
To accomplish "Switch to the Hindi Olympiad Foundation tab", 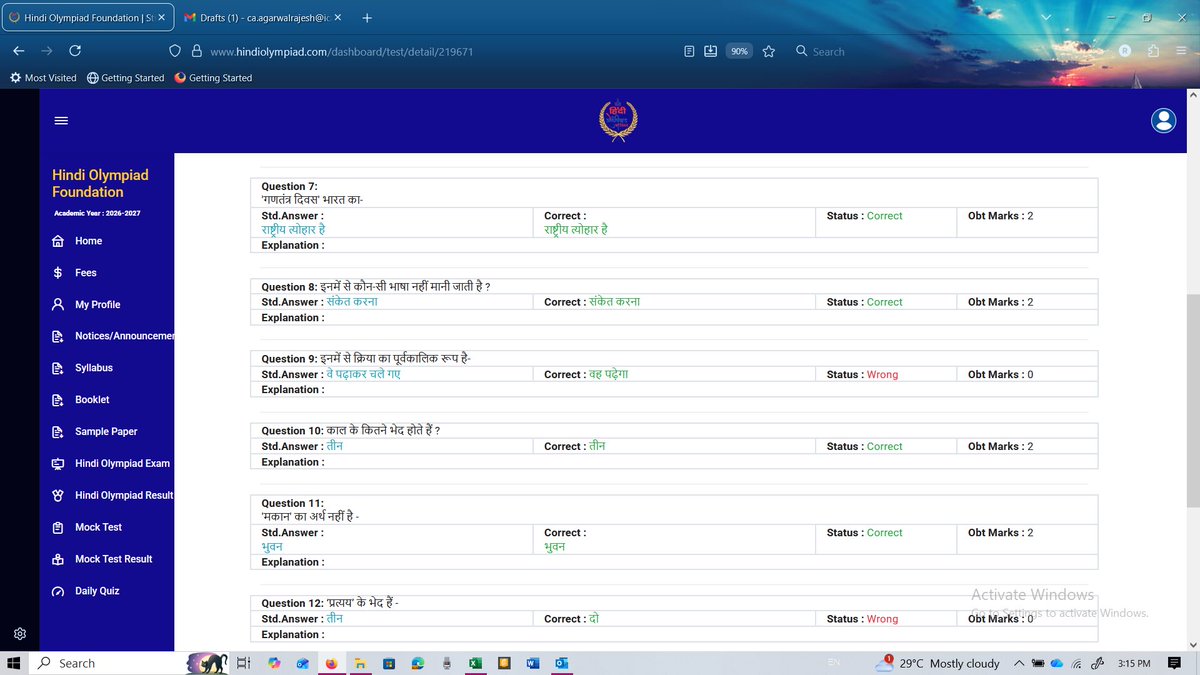I will pyautogui.click(x=86, y=17).
